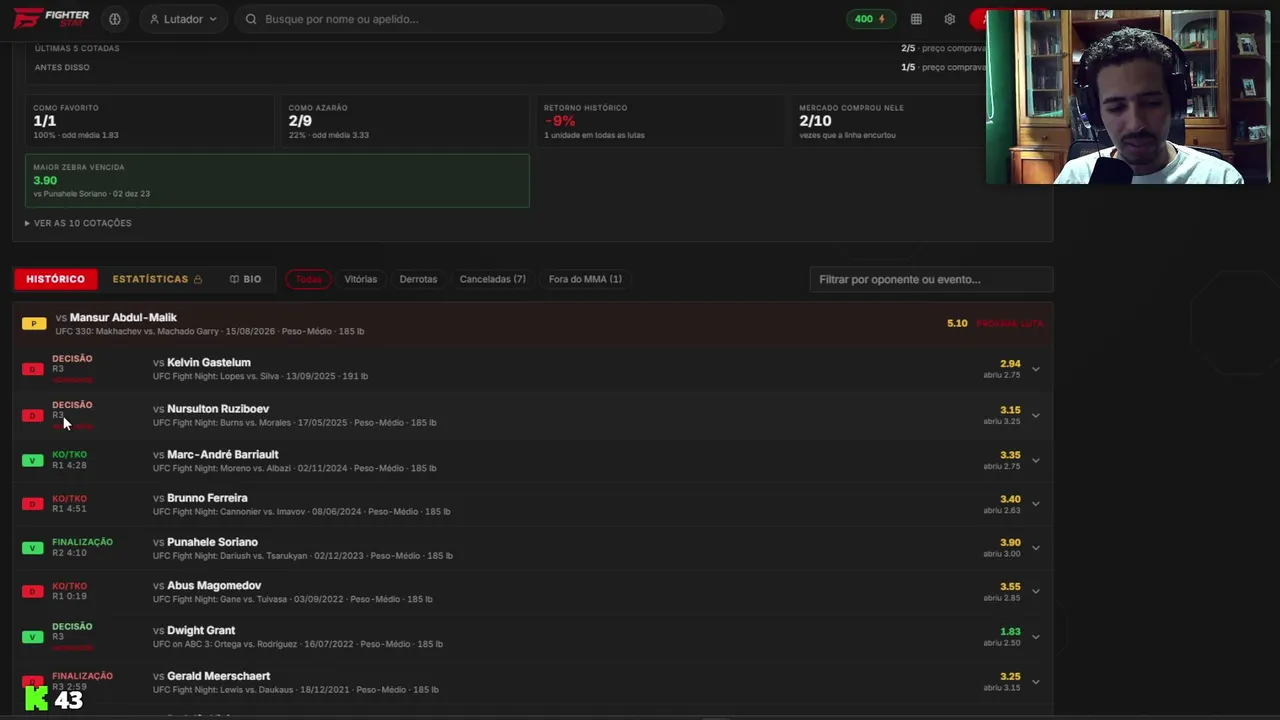Open the Nursulton Ruziboev fight link

(x=218, y=408)
